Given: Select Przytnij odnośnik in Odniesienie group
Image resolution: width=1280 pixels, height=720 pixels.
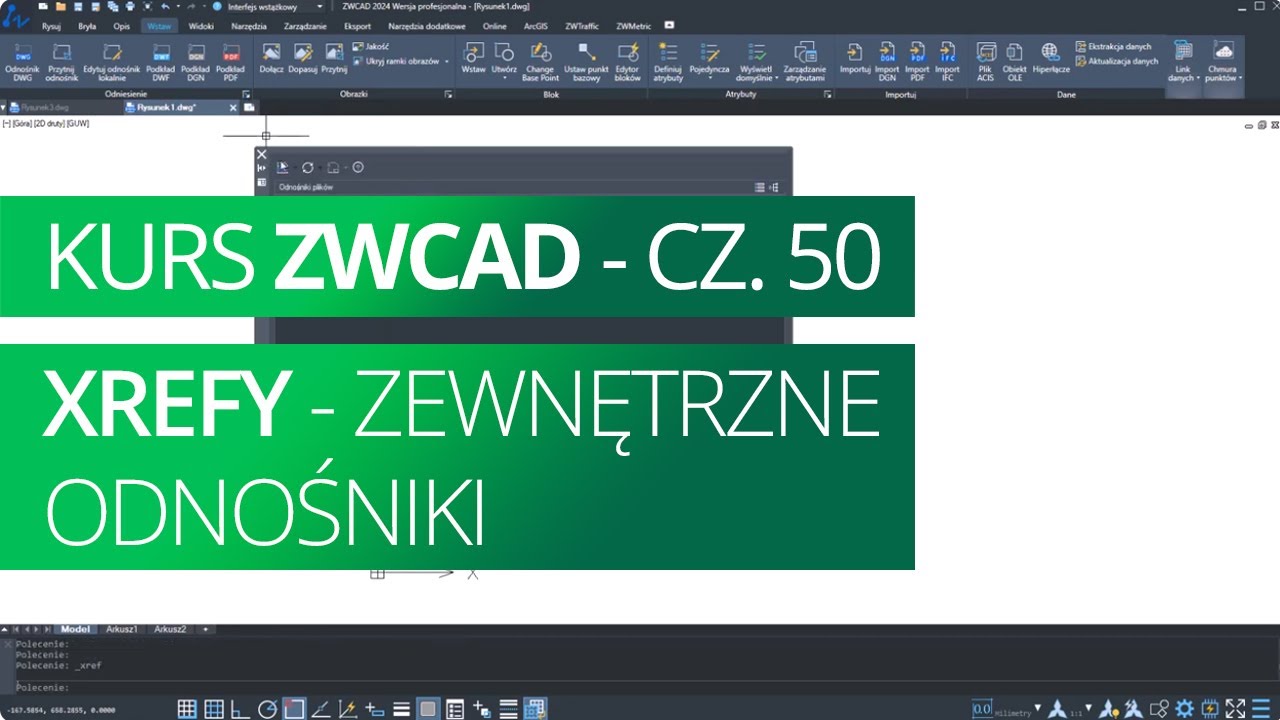Looking at the screenshot, I should 62,61.
